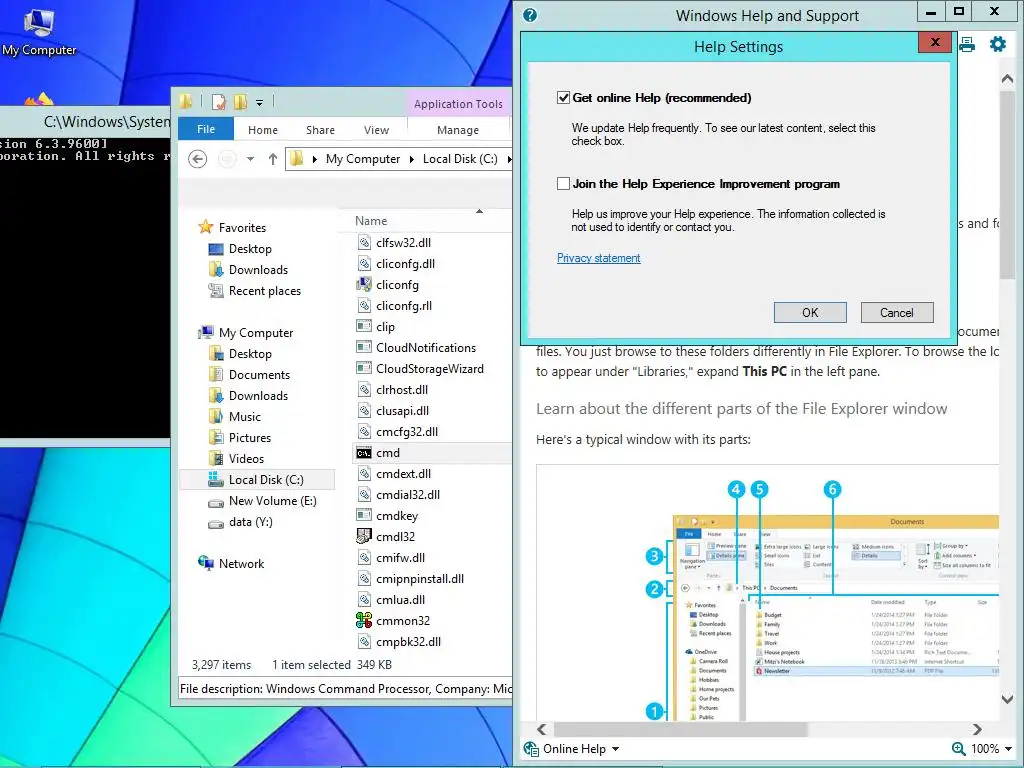Image resolution: width=1024 pixels, height=768 pixels.
Task: Expand the chevron after My Computer in address bar
Action: point(411,159)
